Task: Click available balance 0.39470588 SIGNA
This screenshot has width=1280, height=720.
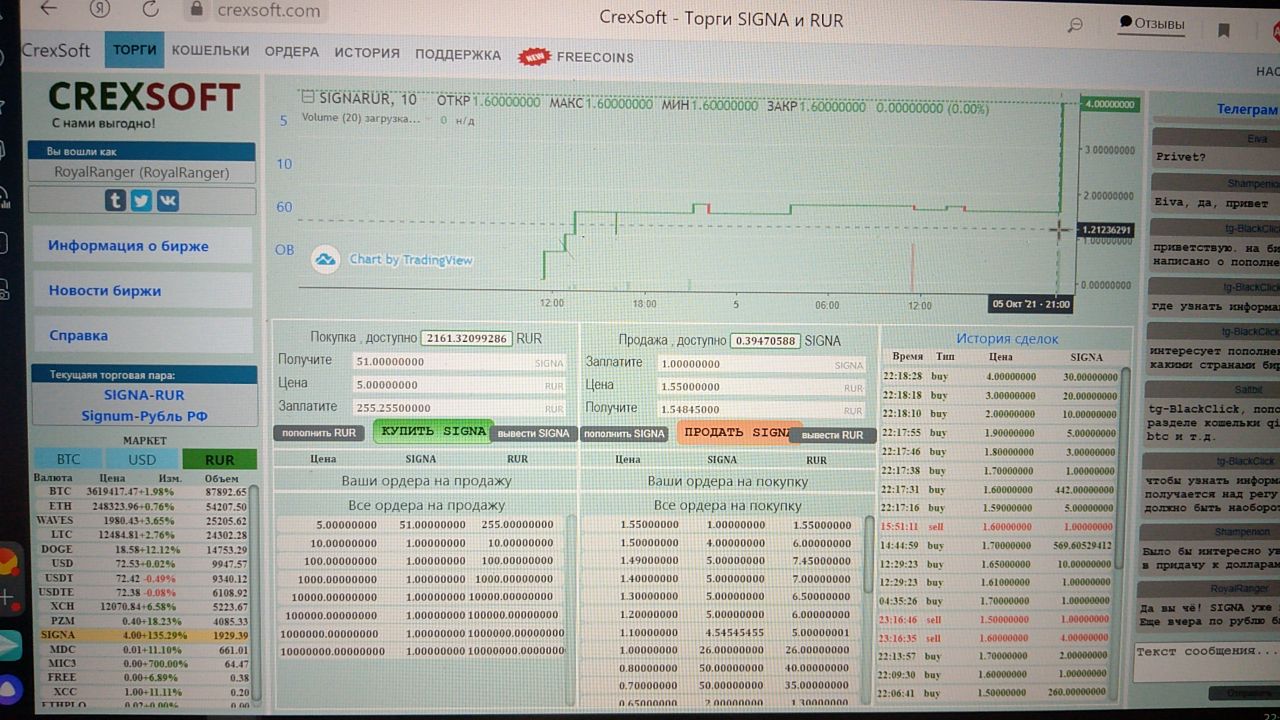Action: pos(765,340)
